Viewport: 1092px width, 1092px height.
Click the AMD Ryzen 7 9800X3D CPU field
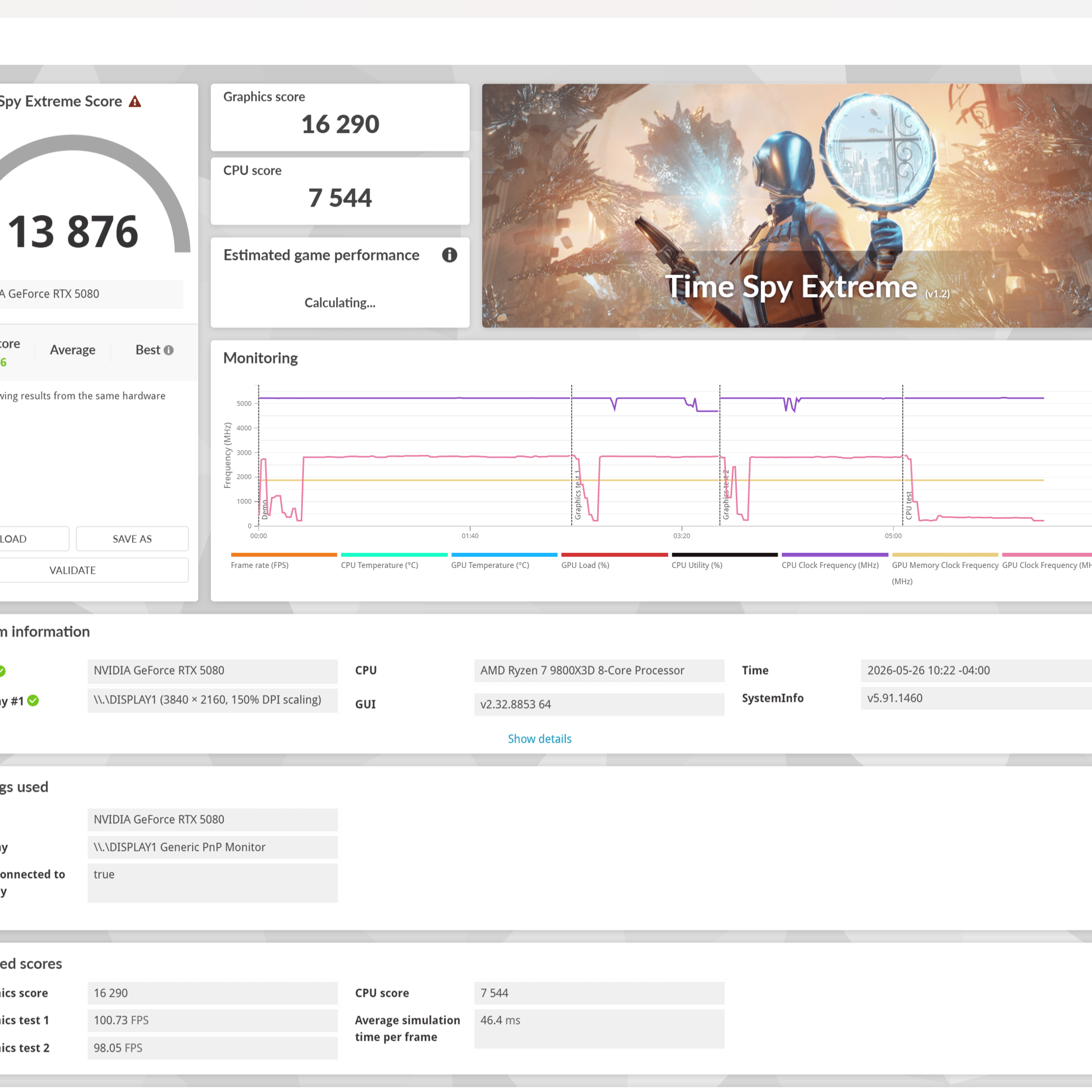[x=599, y=670]
